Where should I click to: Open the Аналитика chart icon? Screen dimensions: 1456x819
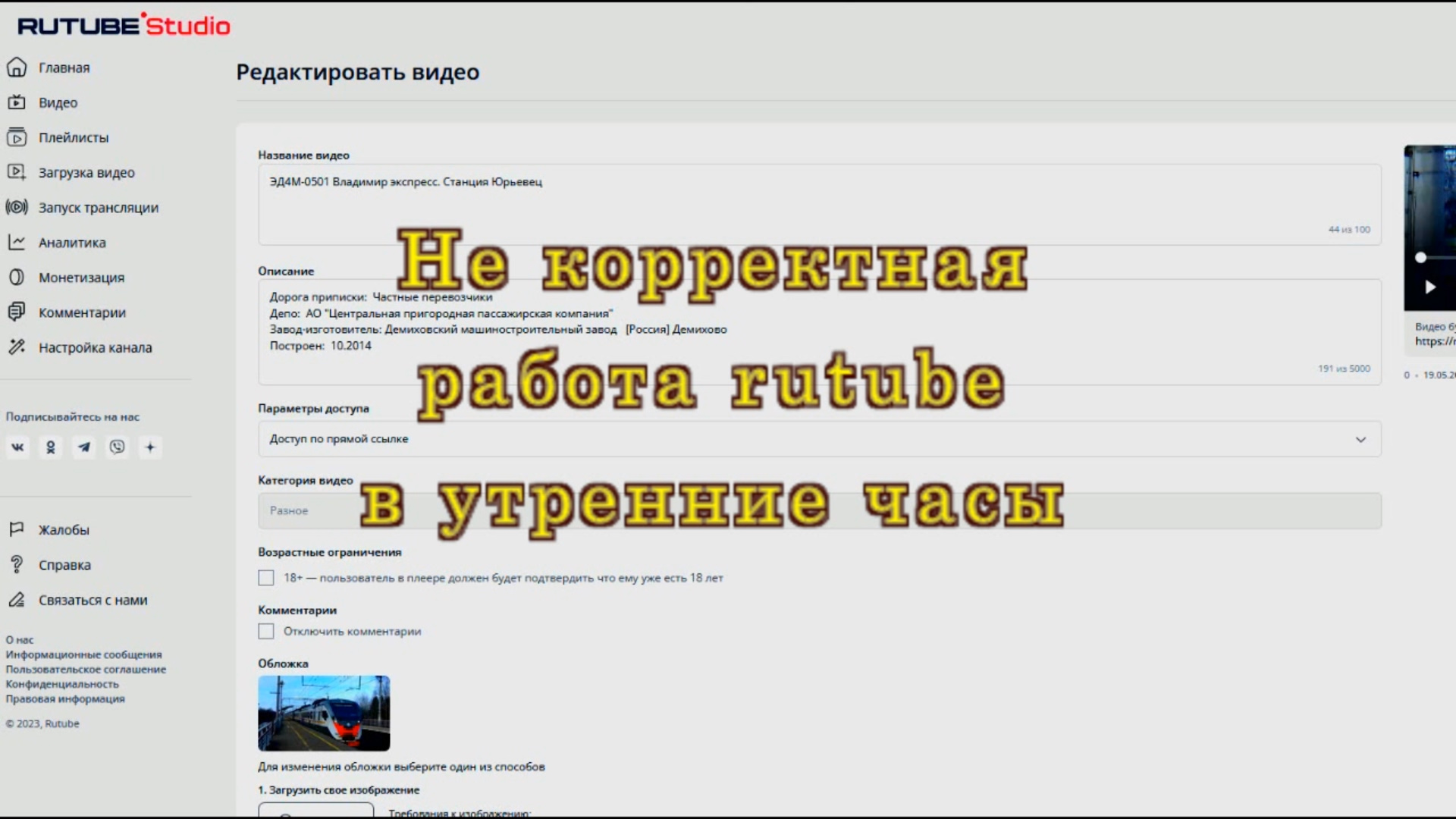[17, 243]
